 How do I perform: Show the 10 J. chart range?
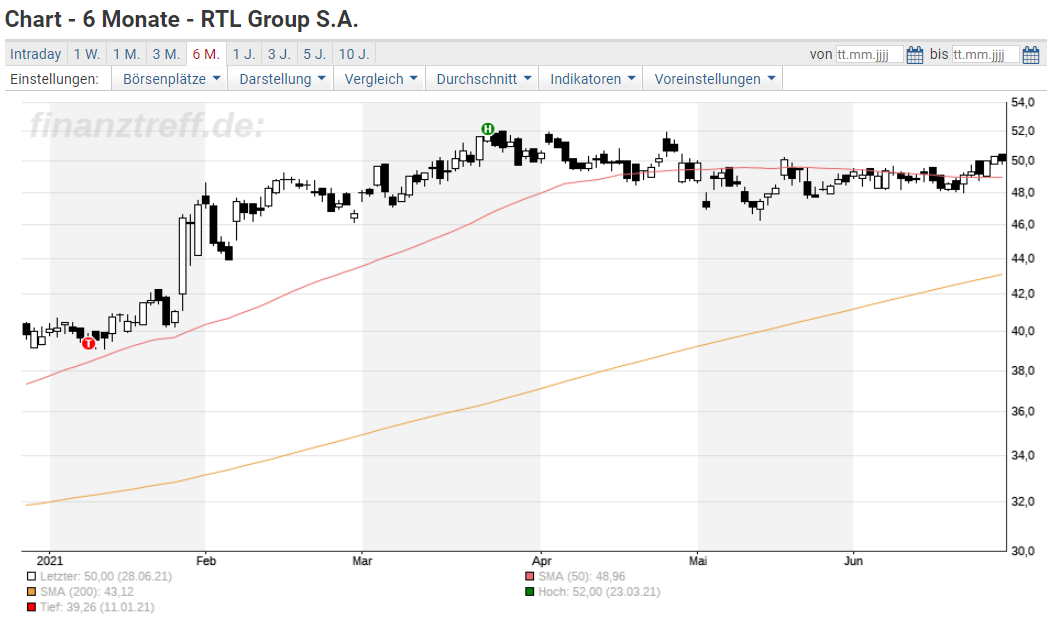pyautogui.click(x=354, y=54)
